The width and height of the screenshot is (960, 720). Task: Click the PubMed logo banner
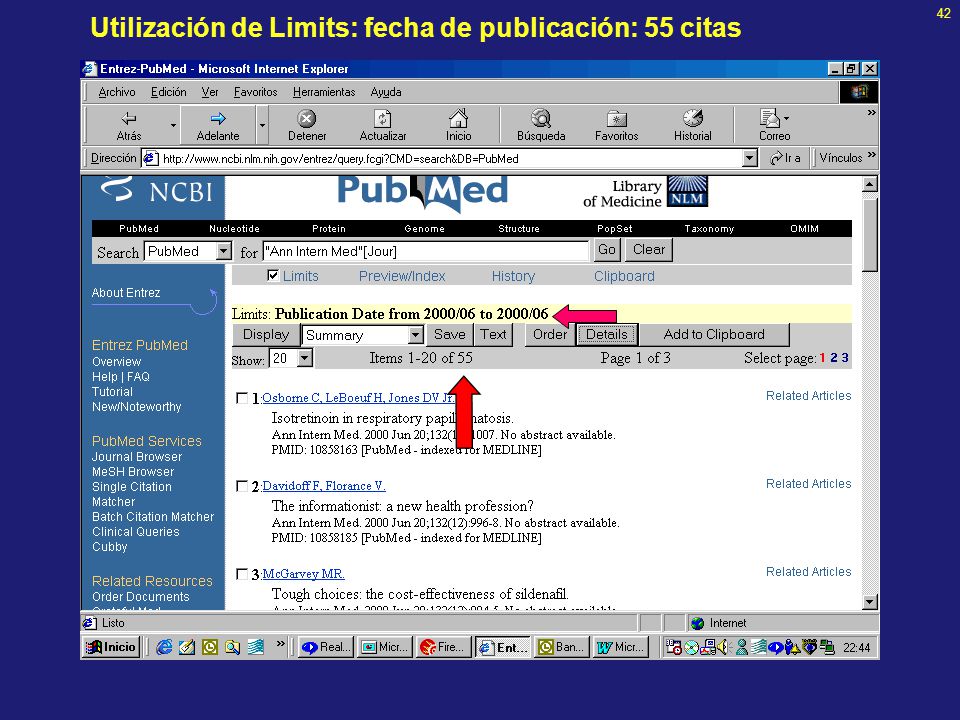coord(422,192)
